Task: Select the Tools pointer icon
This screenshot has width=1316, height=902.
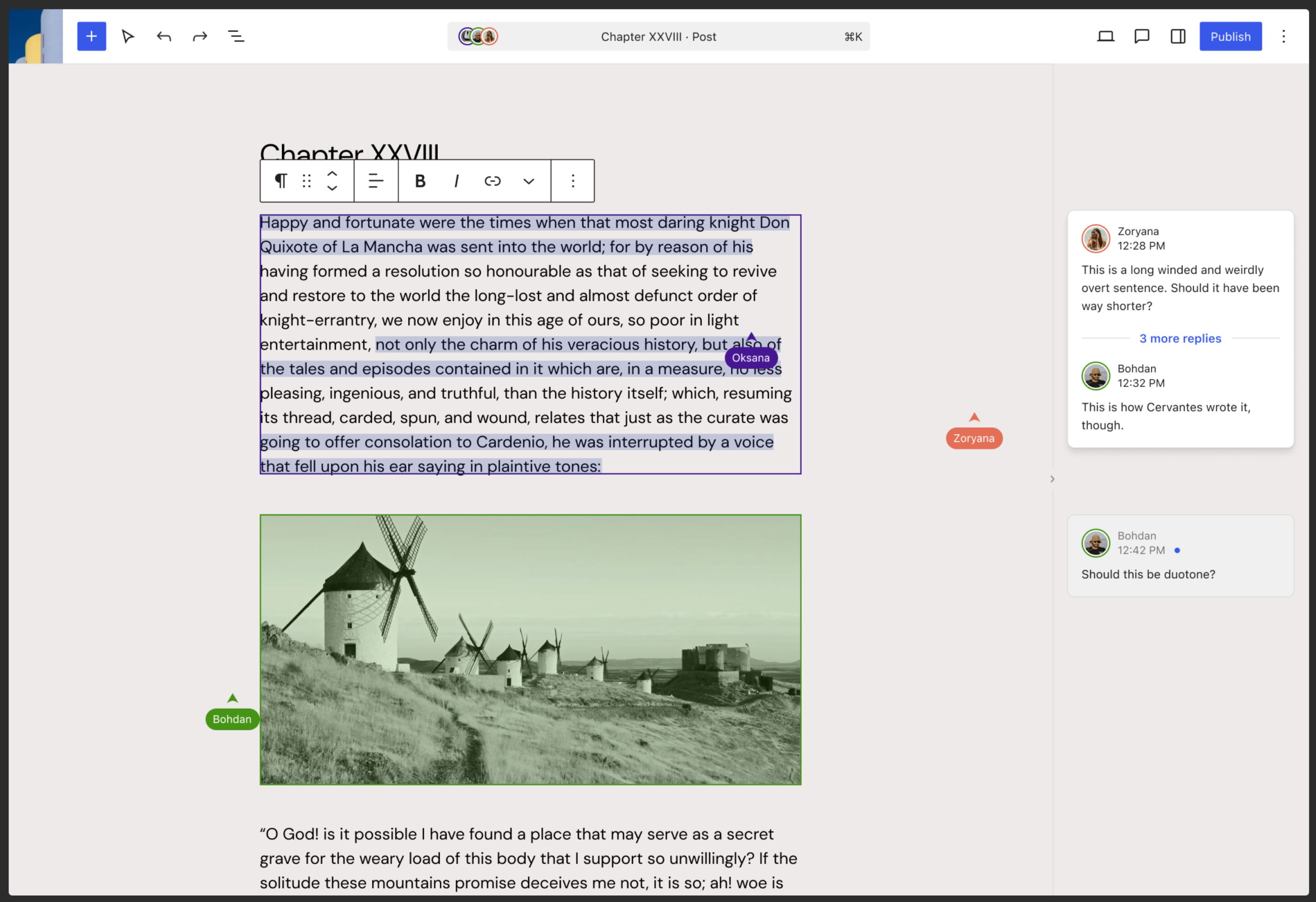Action: [128, 36]
